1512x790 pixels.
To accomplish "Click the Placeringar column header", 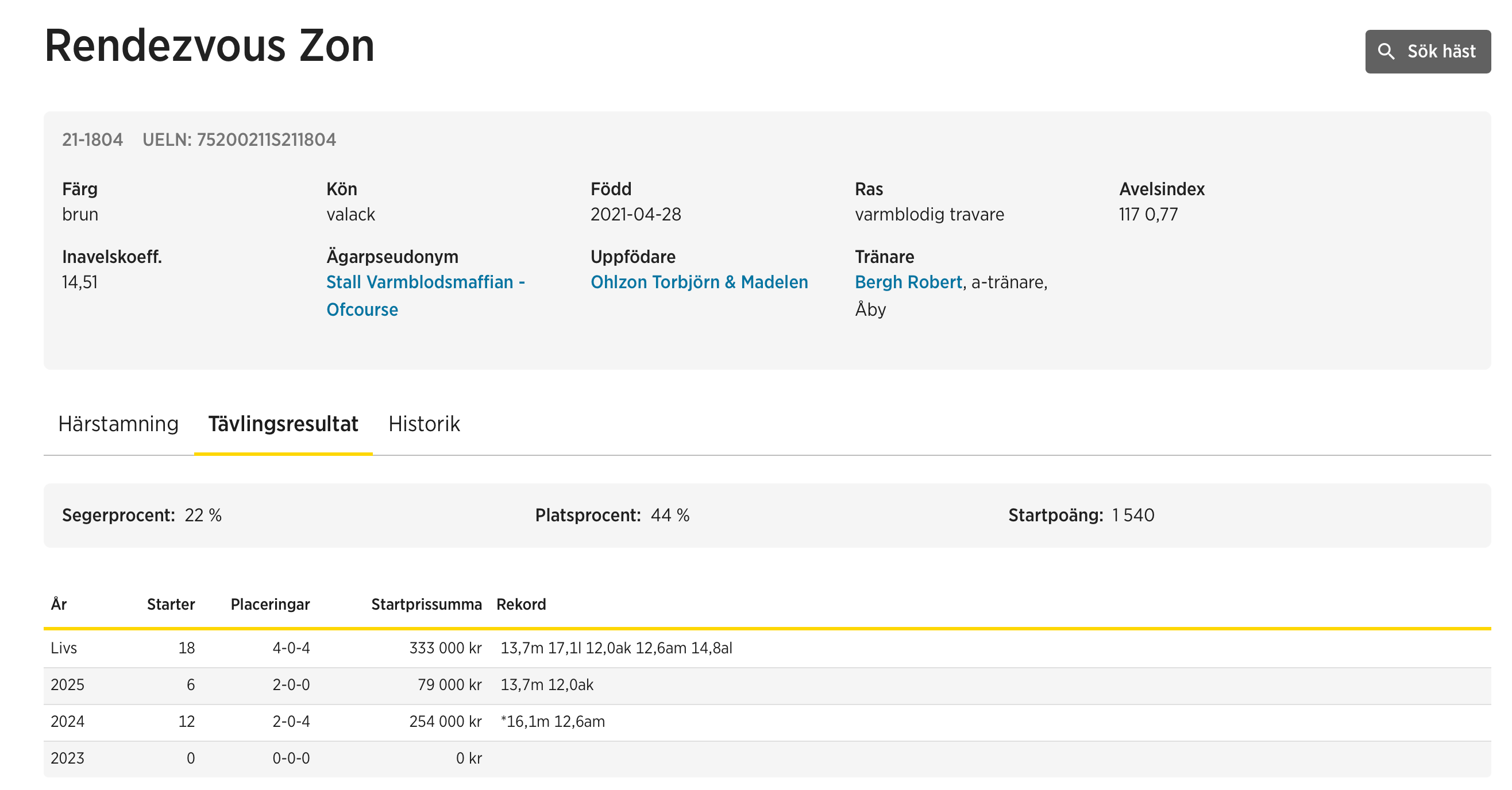I will (x=270, y=604).
